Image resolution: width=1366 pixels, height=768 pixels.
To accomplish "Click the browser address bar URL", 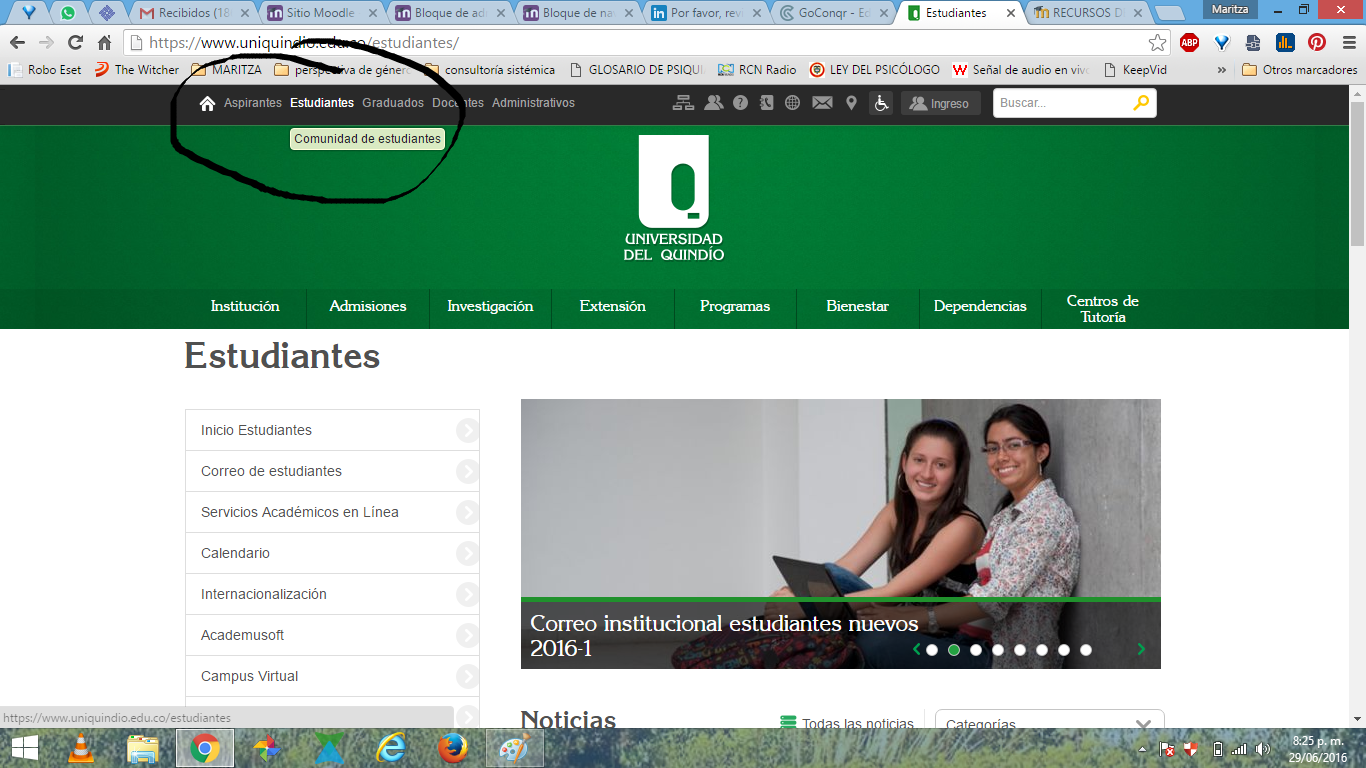I will tap(304, 43).
